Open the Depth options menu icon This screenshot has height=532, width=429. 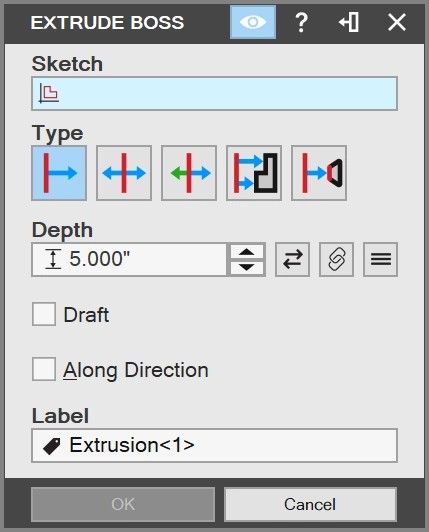pos(380,260)
